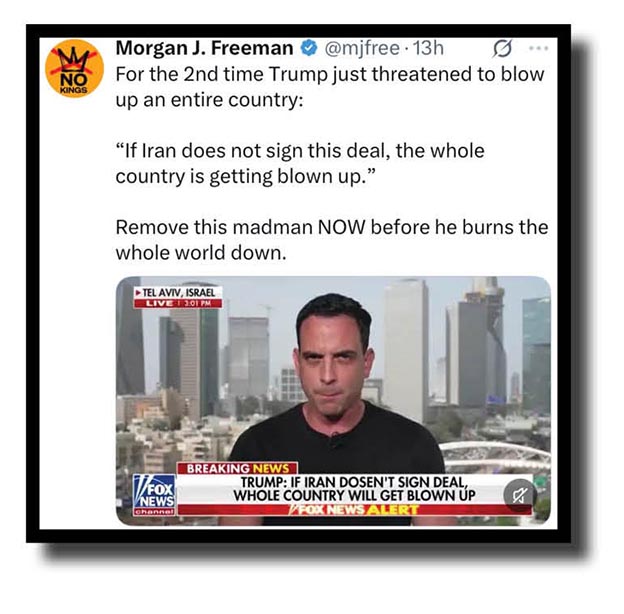
Task: Open Morgan J. Freeman's profile name
Action: pos(205,48)
